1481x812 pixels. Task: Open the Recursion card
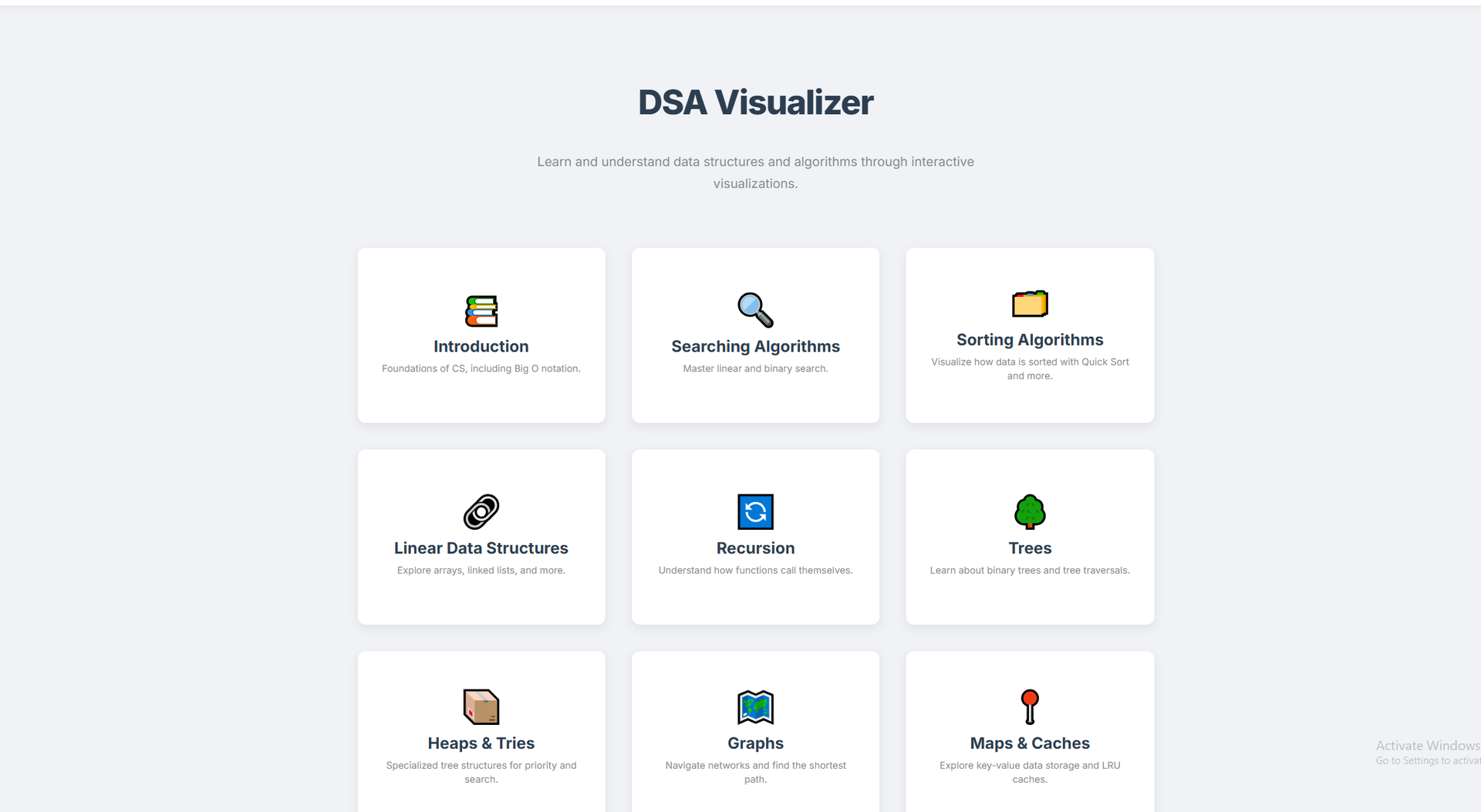point(755,537)
